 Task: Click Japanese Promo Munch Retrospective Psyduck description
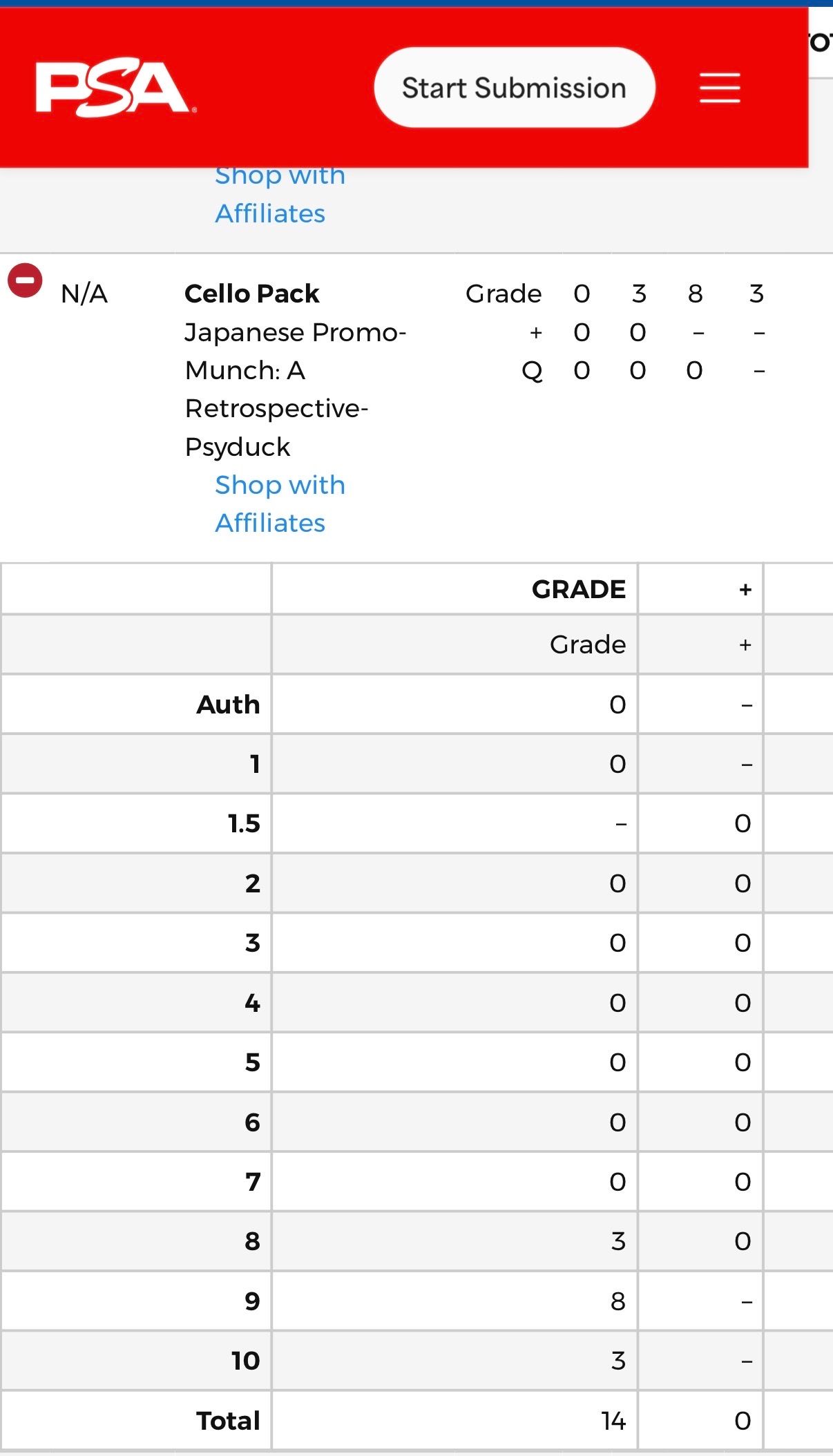(x=296, y=390)
